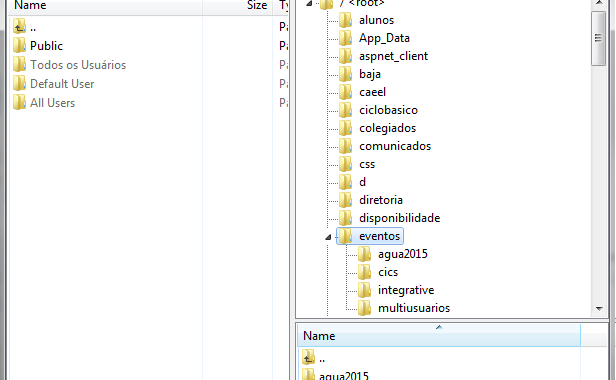Select the css tree item label
Image resolution: width=616 pixels, height=380 pixels.
pos(367,164)
